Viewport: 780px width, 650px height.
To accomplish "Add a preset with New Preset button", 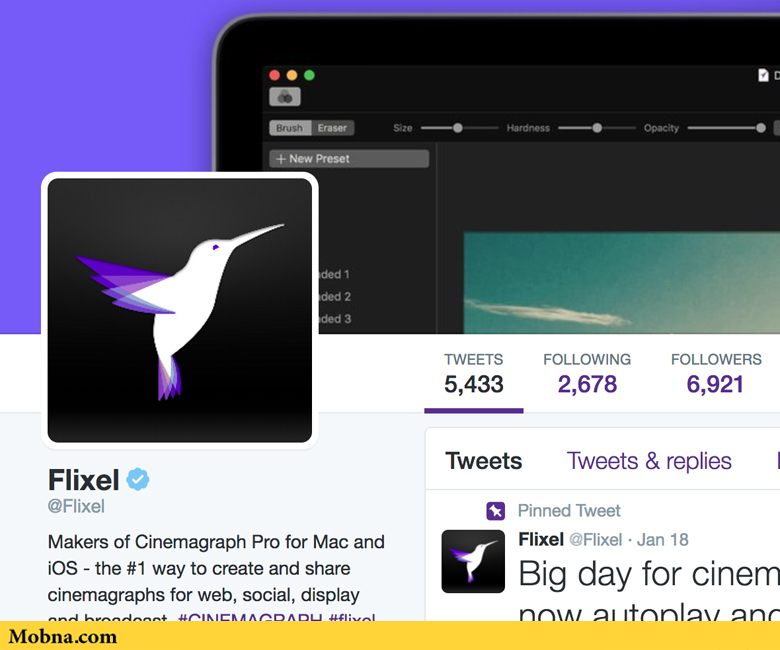I will click(349, 159).
